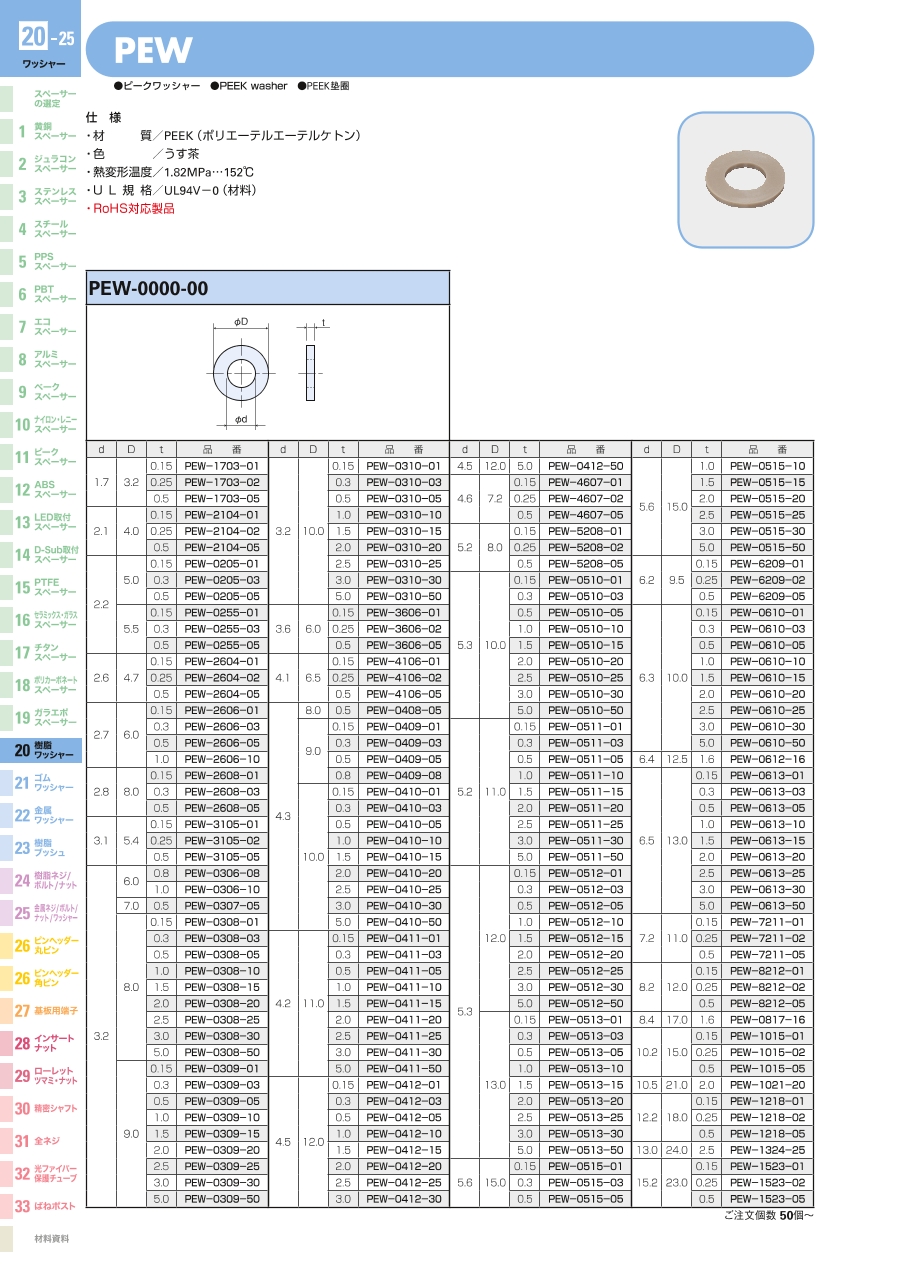Click the red RoHS対応製品 text

click(x=132, y=208)
